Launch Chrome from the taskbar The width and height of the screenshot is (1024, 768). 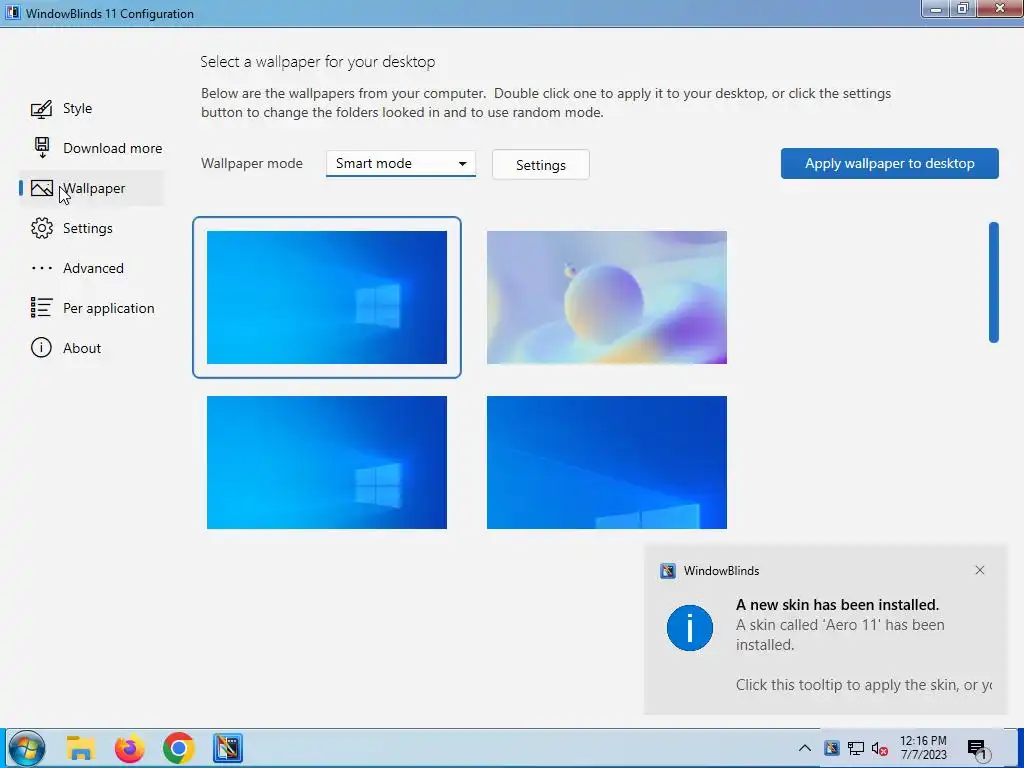click(178, 748)
